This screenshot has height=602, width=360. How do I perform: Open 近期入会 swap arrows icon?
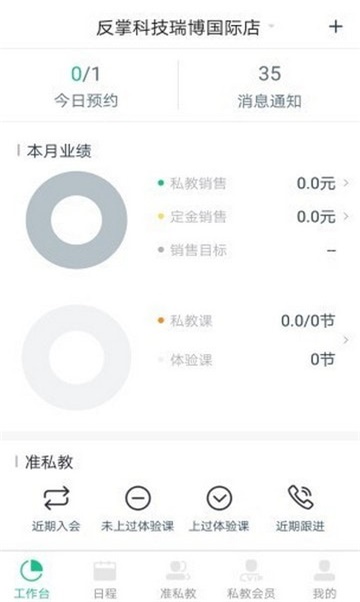(56, 498)
